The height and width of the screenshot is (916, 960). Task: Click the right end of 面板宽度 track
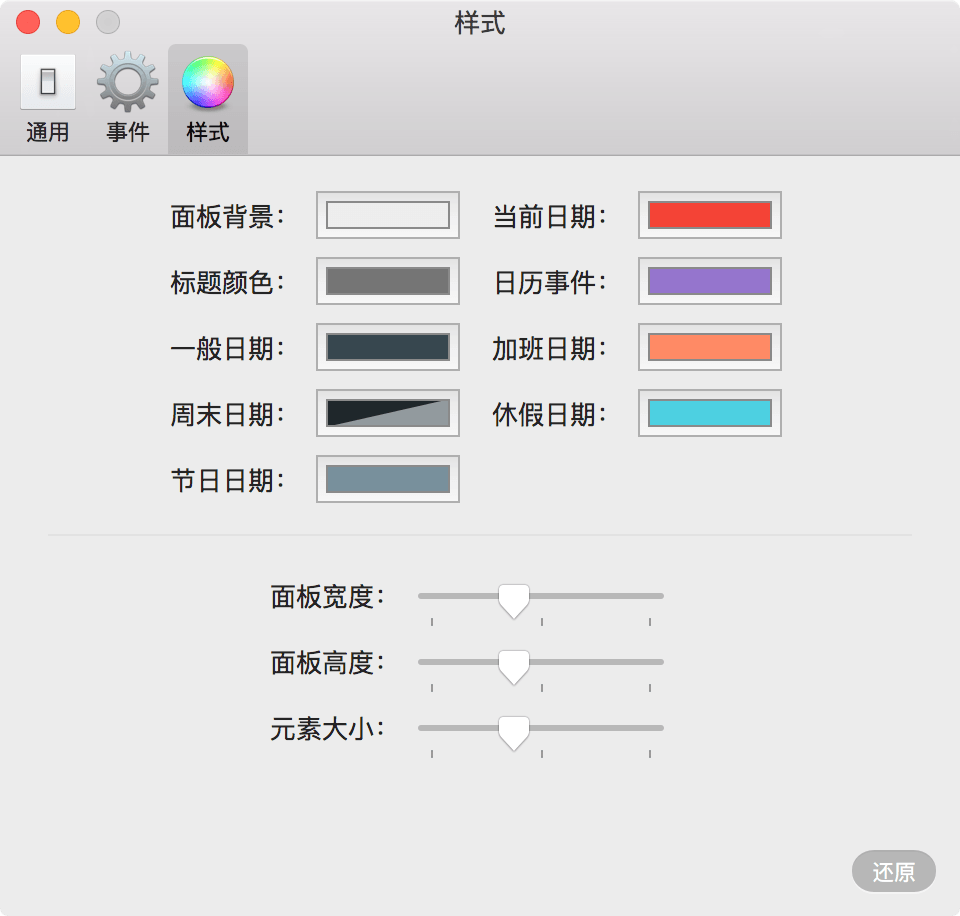[x=660, y=596]
